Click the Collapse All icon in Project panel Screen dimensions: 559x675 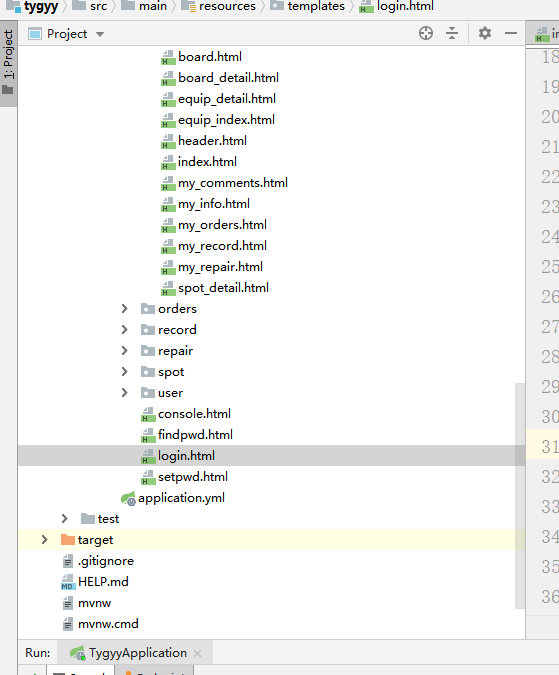click(452, 33)
